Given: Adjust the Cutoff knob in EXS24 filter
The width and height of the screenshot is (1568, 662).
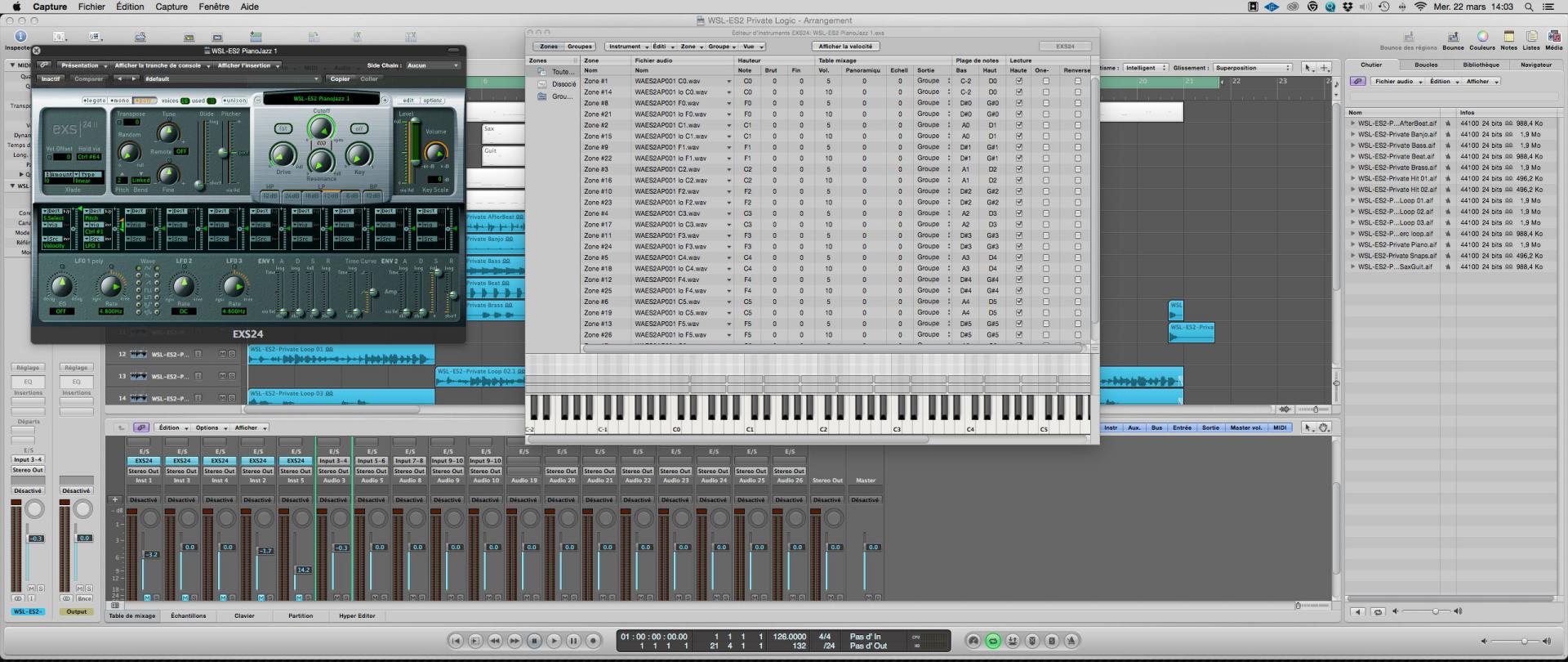Looking at the screenshot, I should 321,127.
